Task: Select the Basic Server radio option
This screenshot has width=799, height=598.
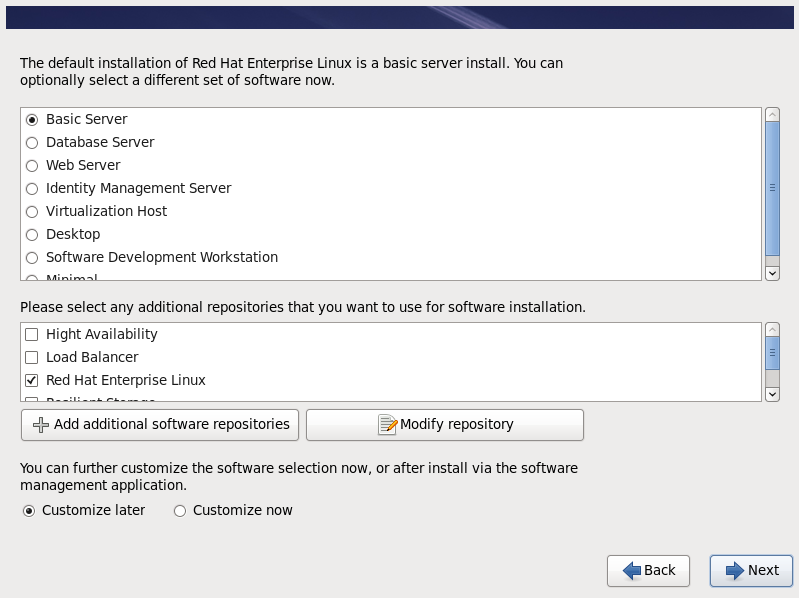Action: 32,120
